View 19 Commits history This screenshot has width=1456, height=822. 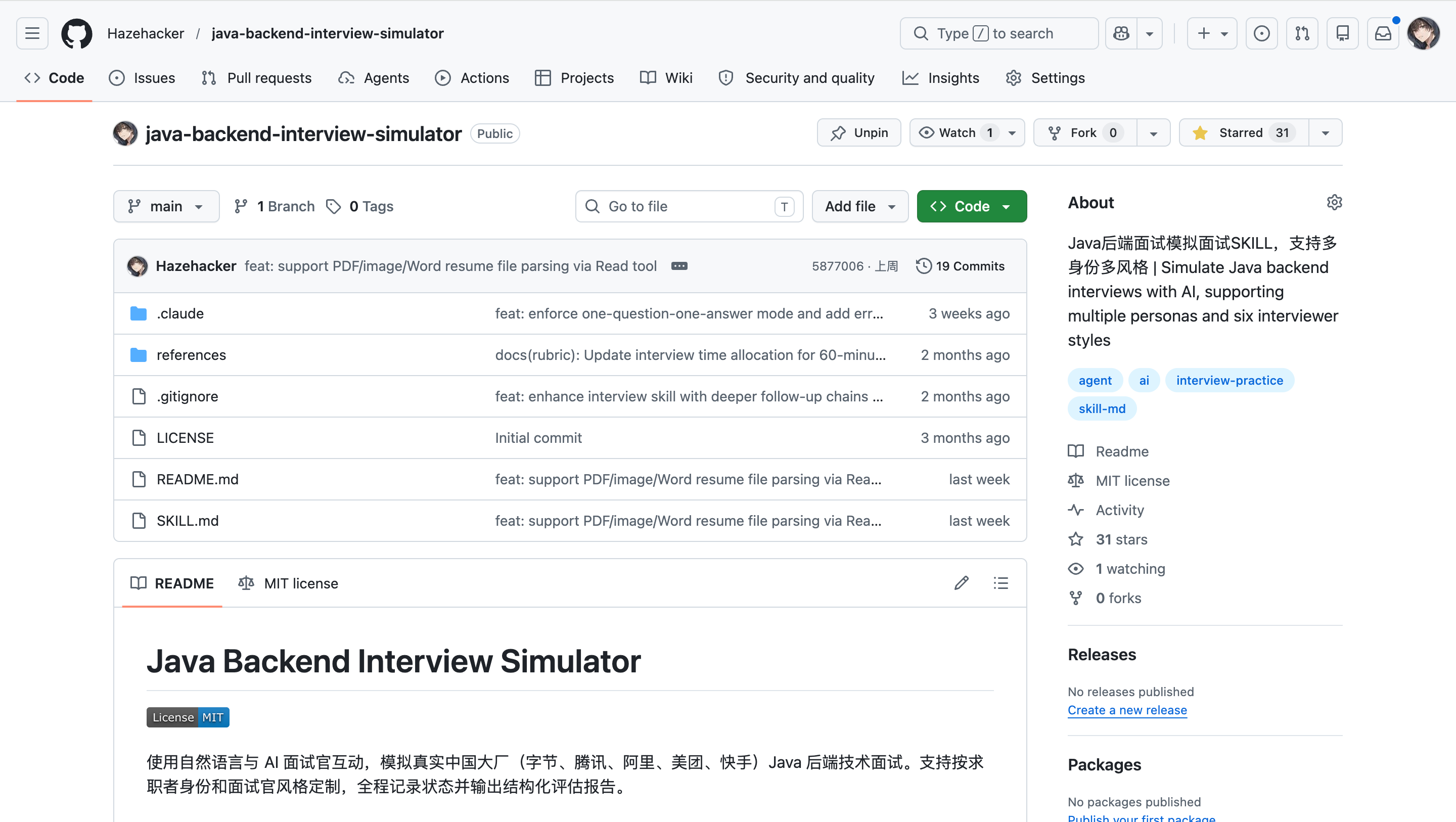(x=961, y=266)
